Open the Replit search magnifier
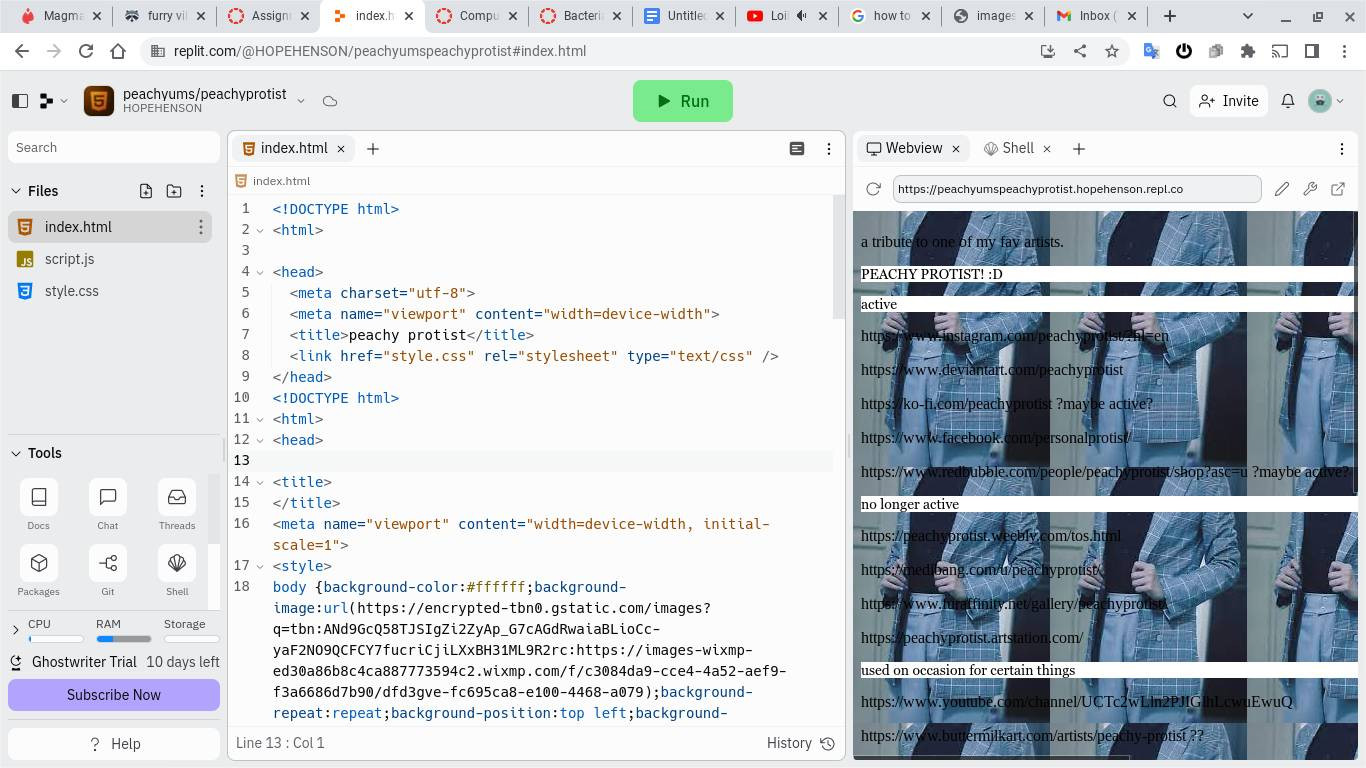The height and width of the screenshot is (768, 1366). (1170, 101)
